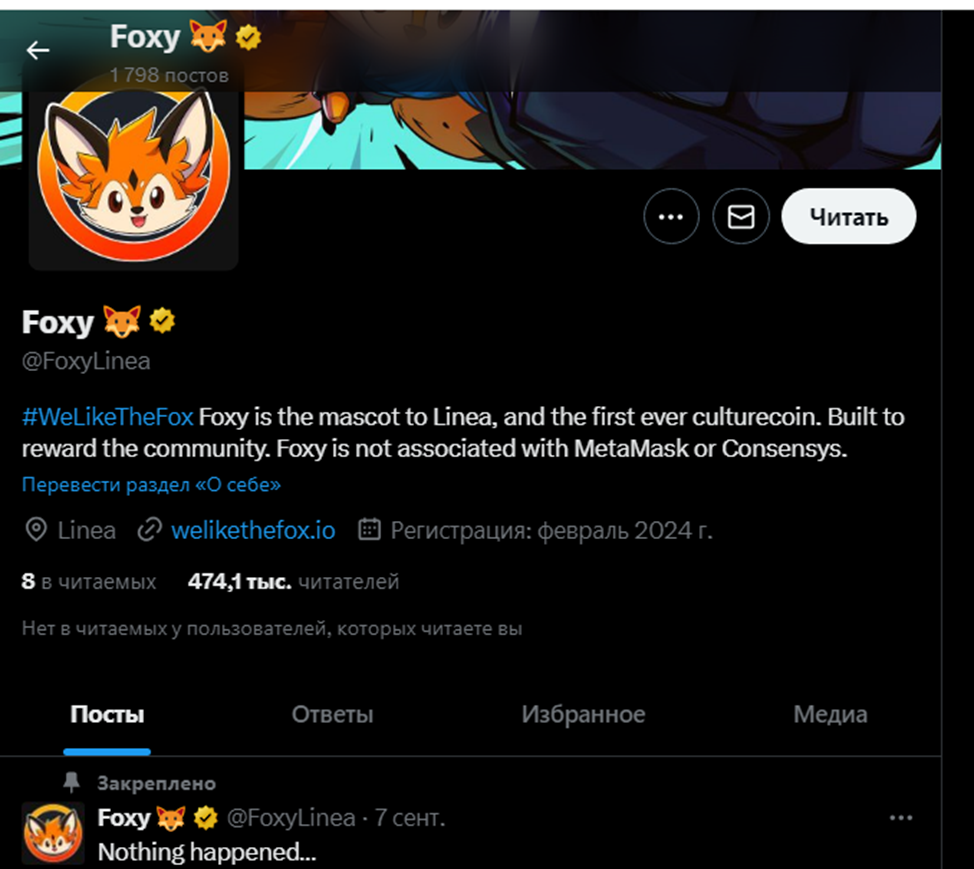Screen dimensions: 974x869
Task: Open the three-dot profile options menu
Action: [x=671, y=216]
